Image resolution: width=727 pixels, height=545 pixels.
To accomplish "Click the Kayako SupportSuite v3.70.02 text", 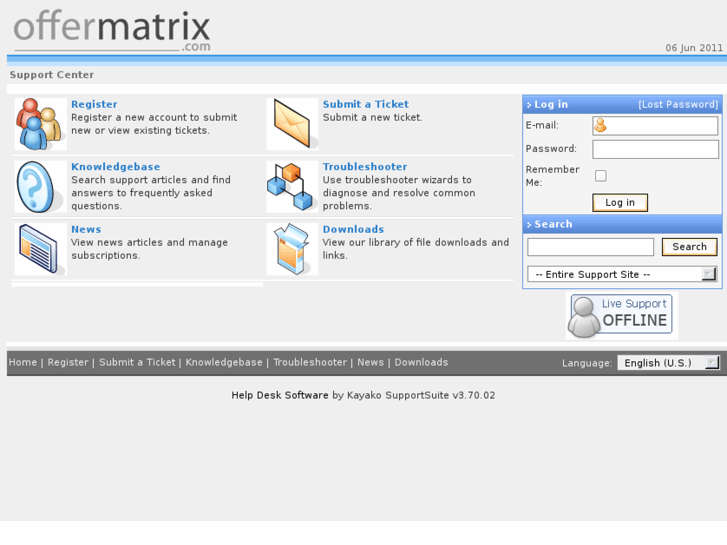I will click(421, 395).
